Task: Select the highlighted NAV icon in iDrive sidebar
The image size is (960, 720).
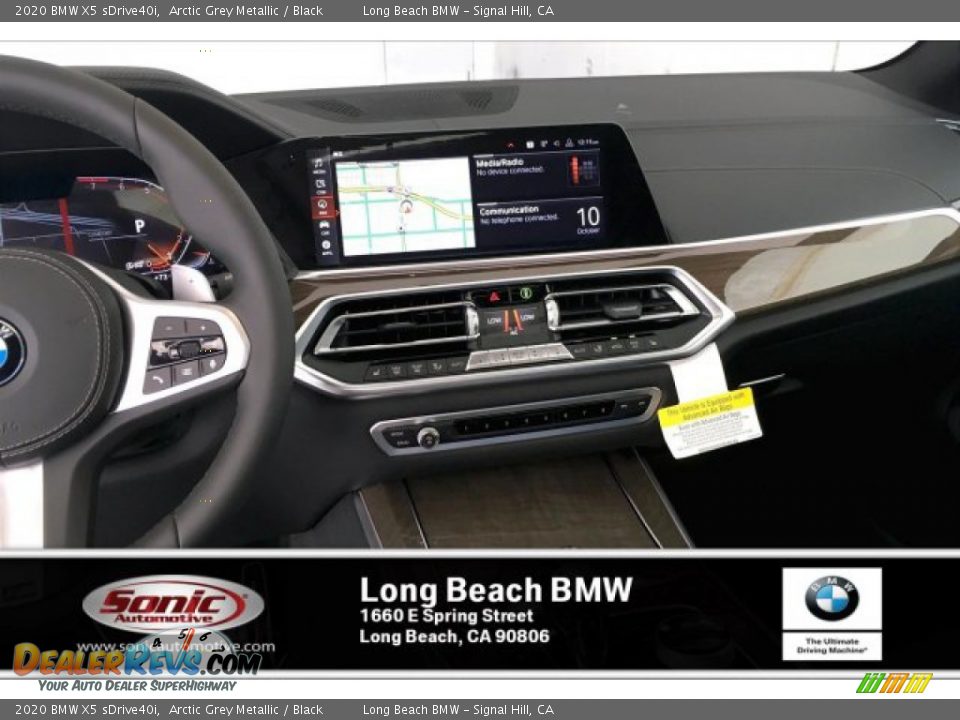Action: 322,207
